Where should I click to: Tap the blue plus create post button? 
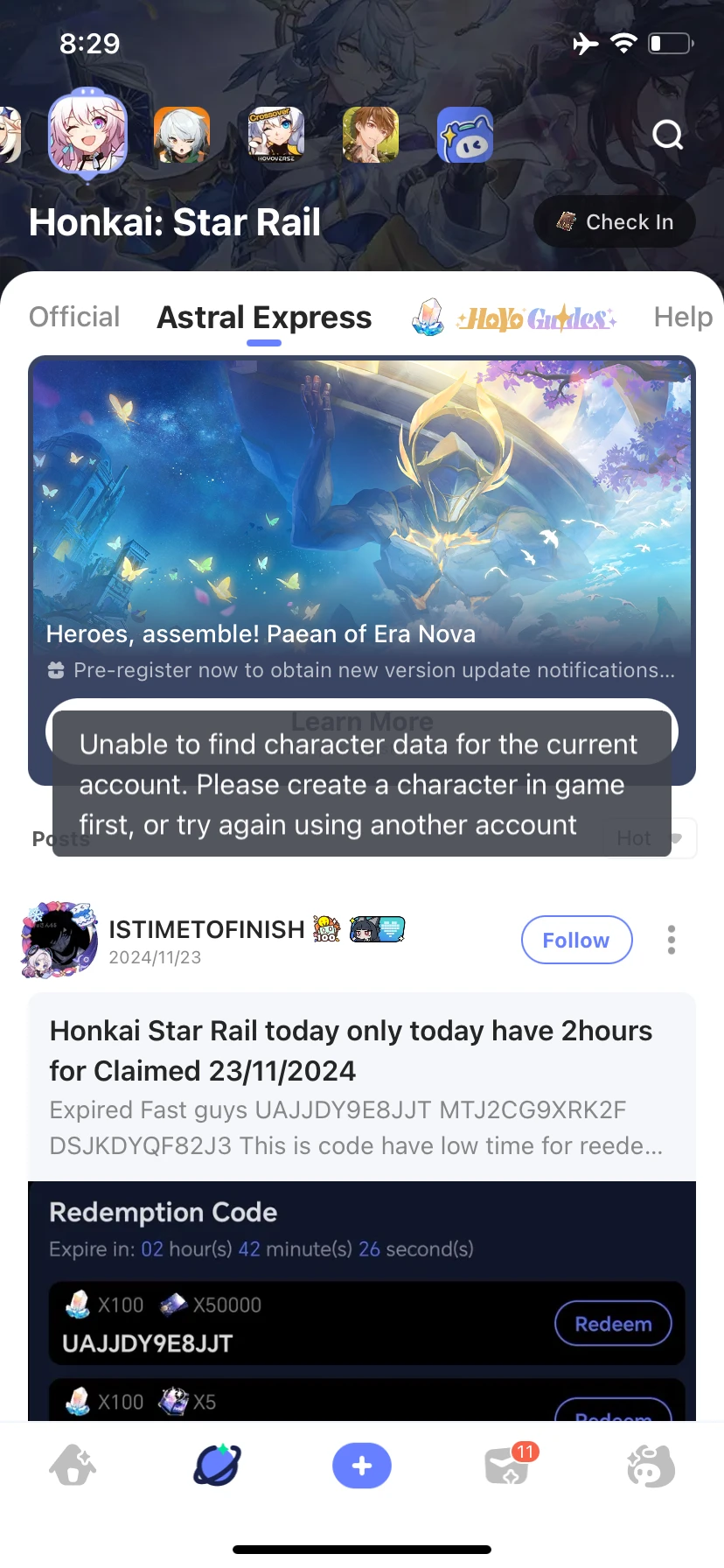[362, 1465]
